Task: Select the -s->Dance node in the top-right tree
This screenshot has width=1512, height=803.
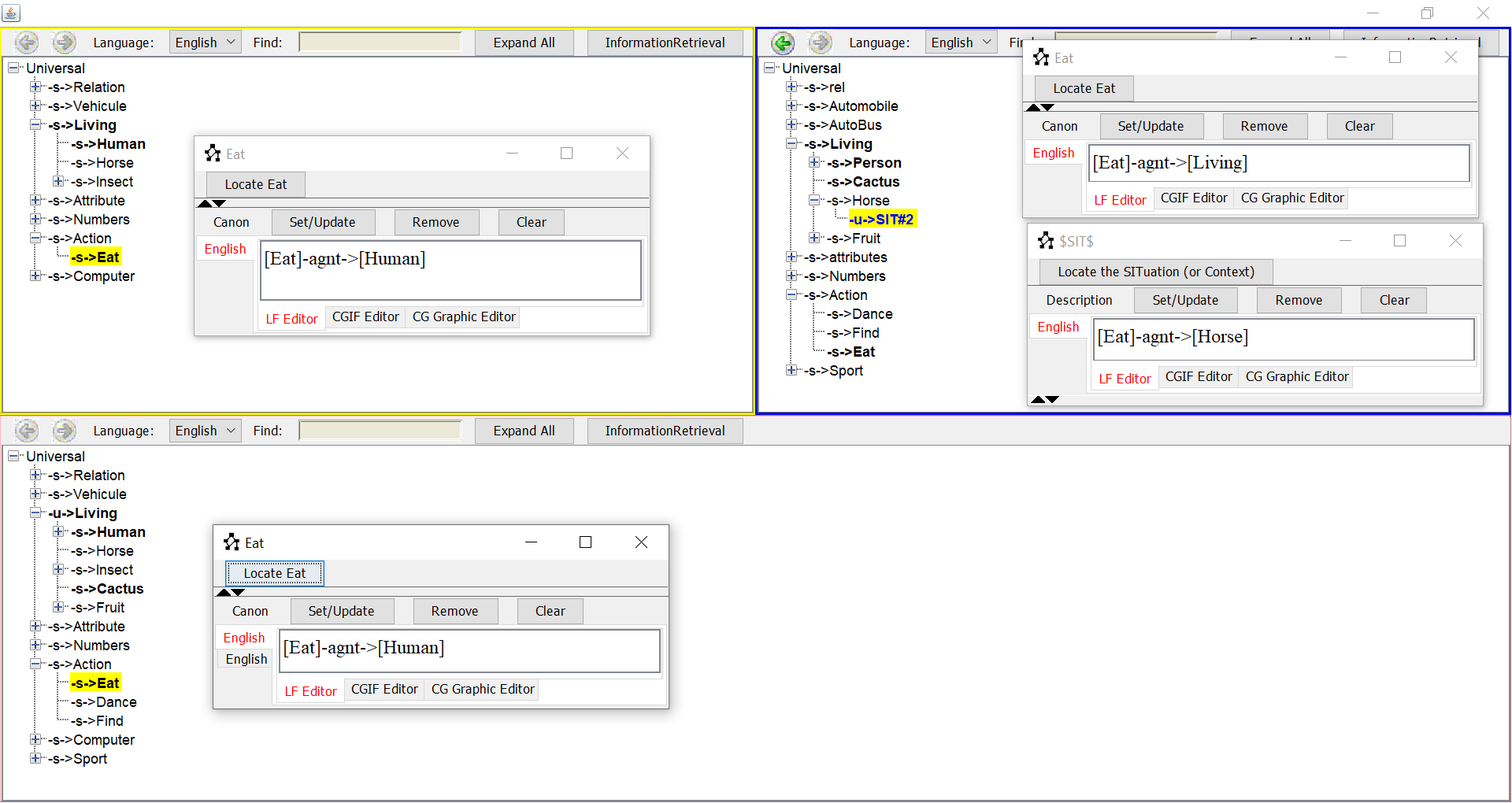Action: 860,314
